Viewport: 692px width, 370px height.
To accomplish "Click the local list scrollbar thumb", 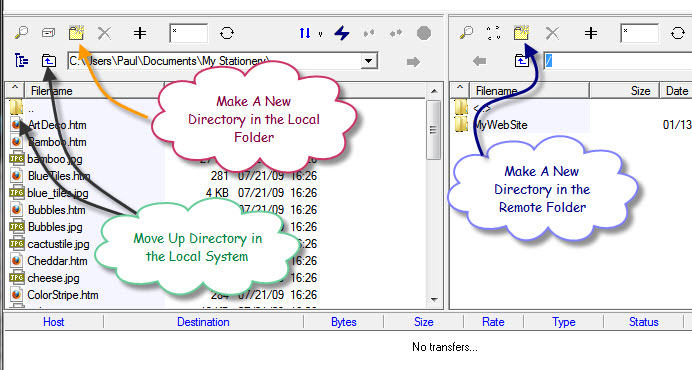I will click(x=434, y=130).
